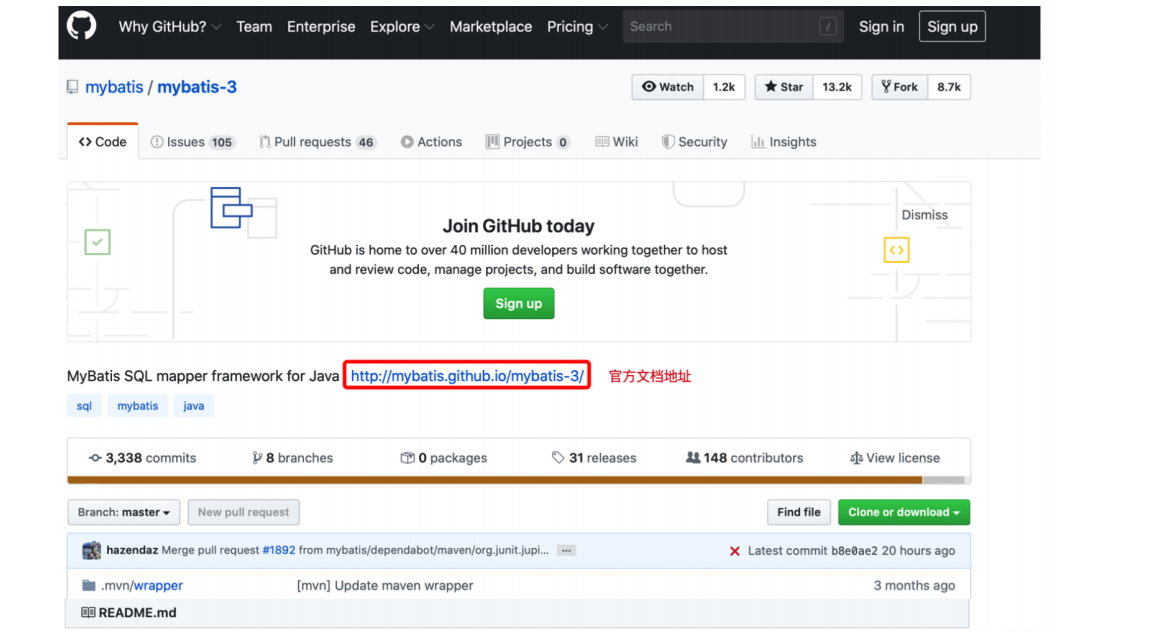This screenshot has width=1165, height=635.
Task: Expand the Pricing menu
Action: pyautogui.click(x=577, y=27)
